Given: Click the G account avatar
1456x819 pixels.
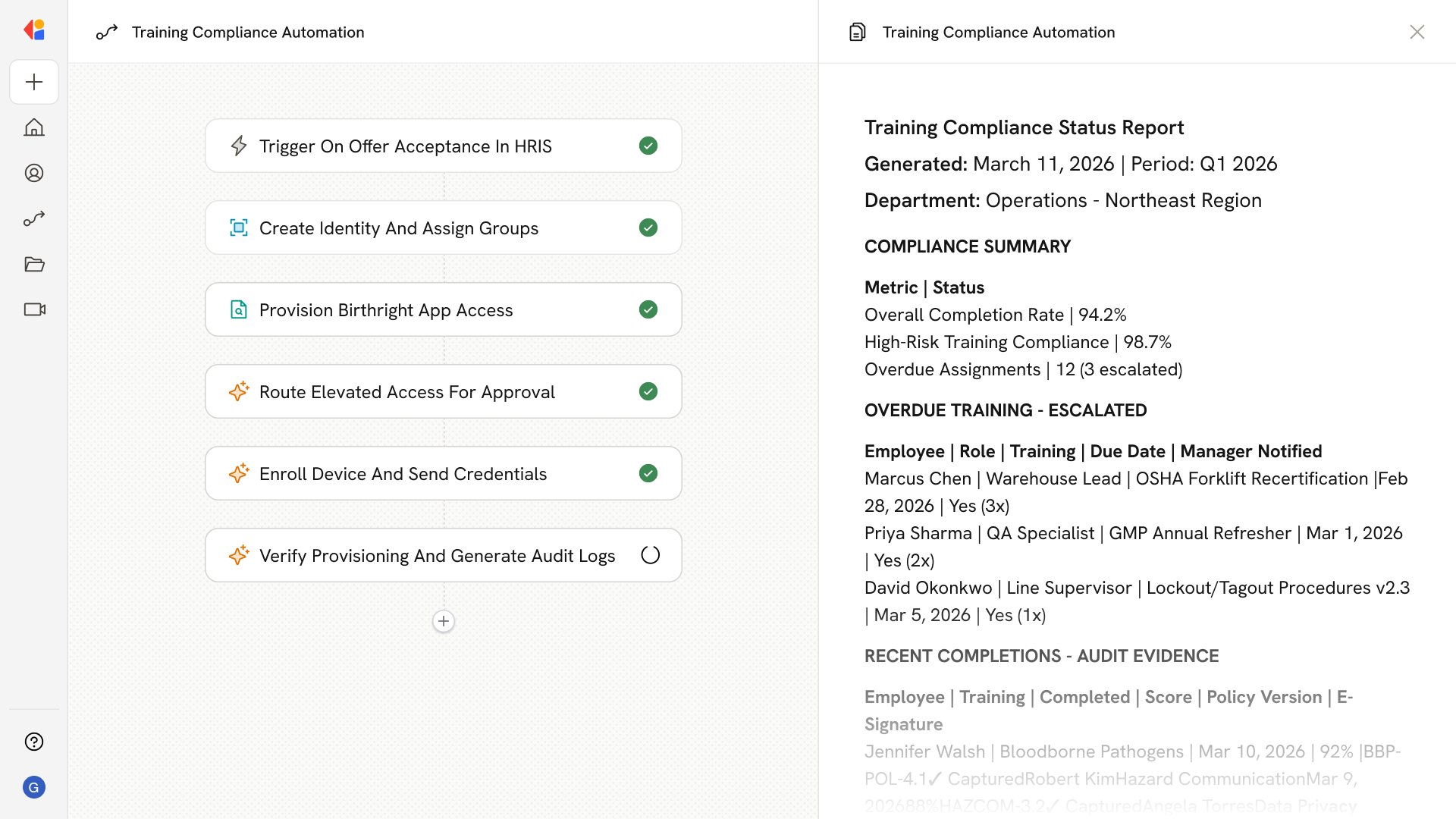Looking at the screenshot, I should 34,787.
